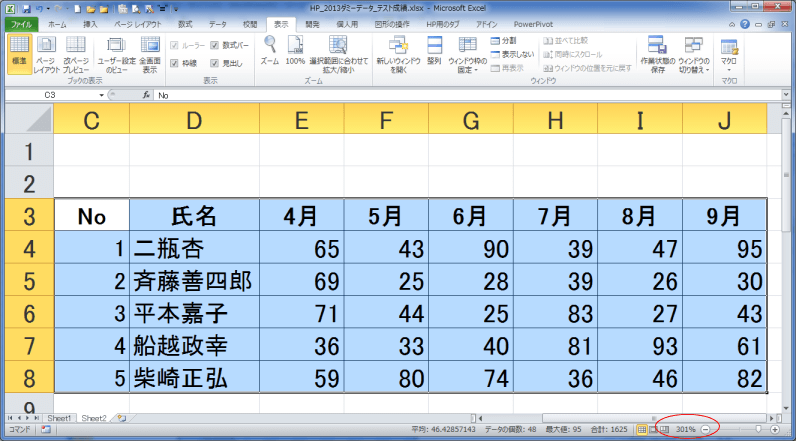
Task: Select the 氏名 header cell
Action: [194, 216]
